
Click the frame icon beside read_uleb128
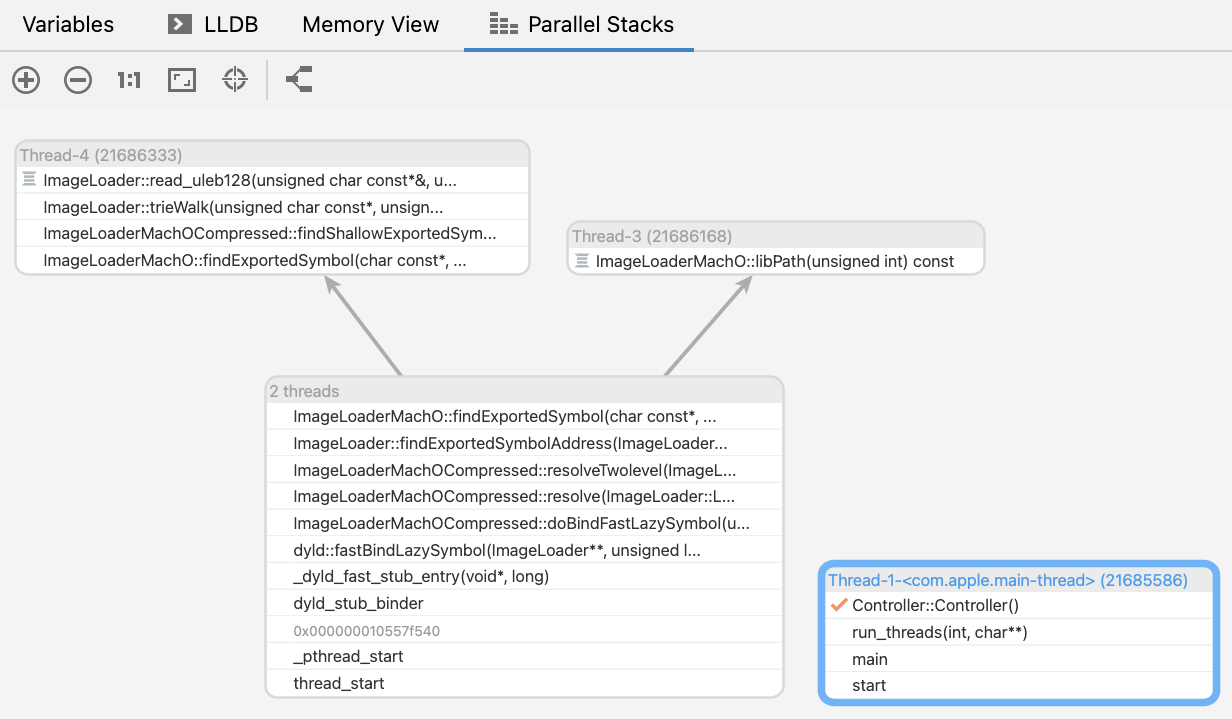(29, 180)
